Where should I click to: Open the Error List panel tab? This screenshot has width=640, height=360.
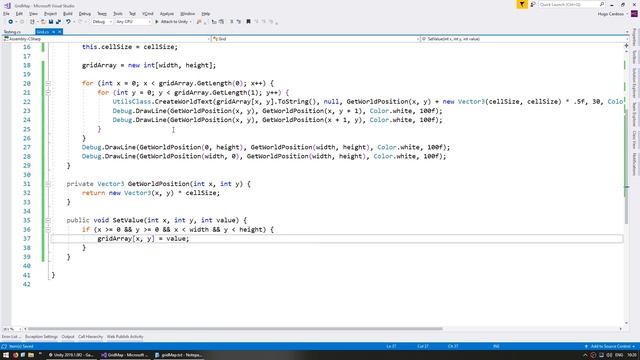11,337
